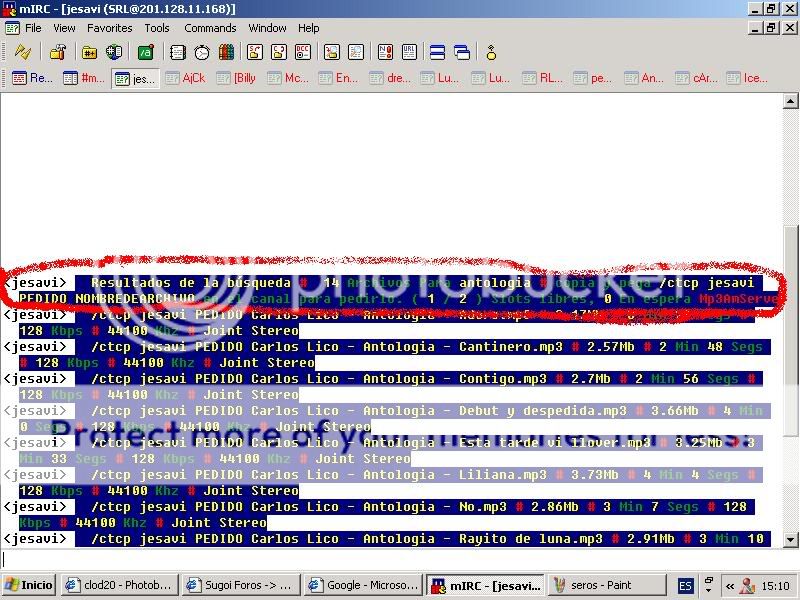
Task: Click the chat scrollbar up arrow
Action: pos(790,101)
